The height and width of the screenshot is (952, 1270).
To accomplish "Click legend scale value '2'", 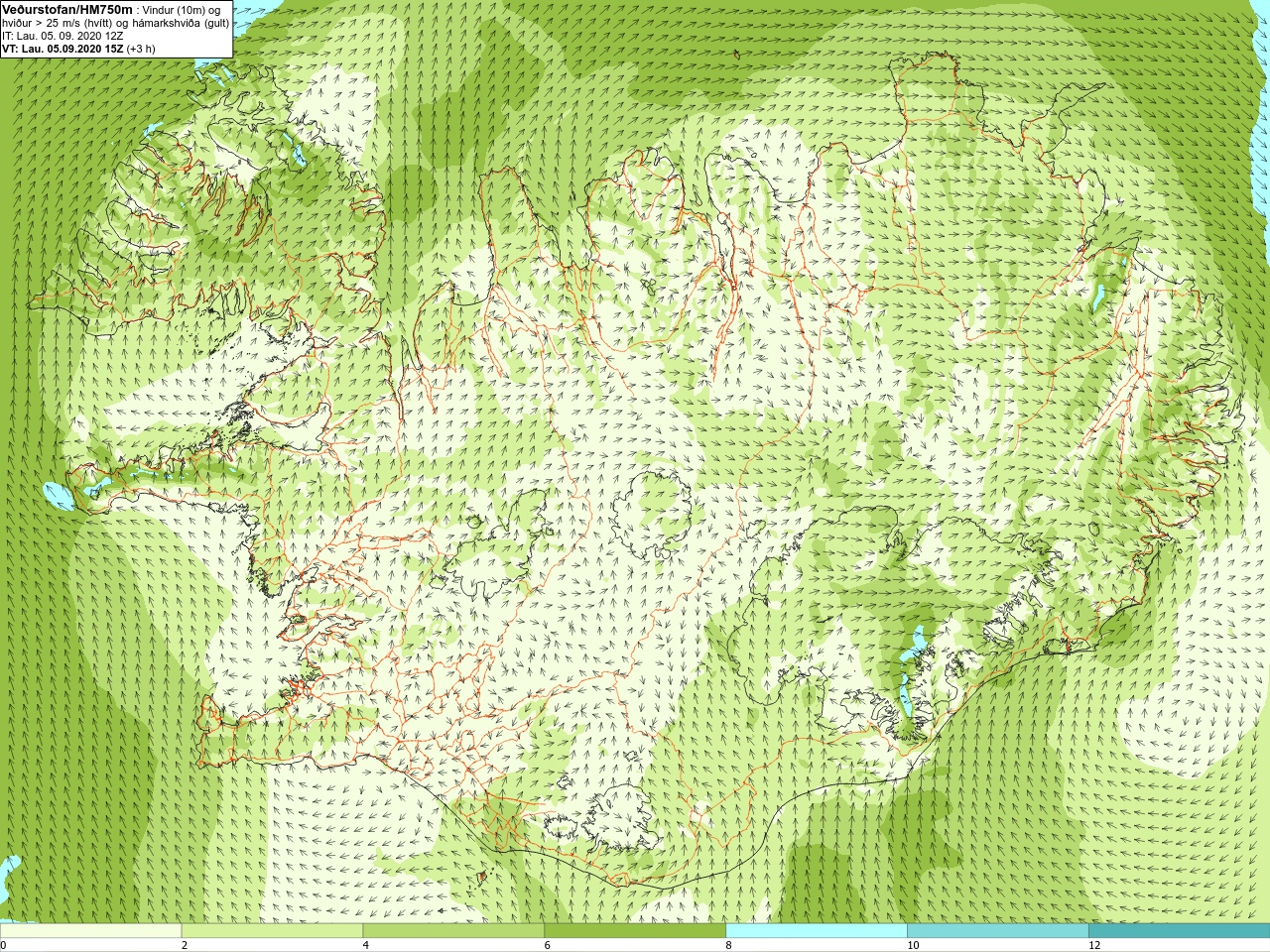I will point(185,945).
